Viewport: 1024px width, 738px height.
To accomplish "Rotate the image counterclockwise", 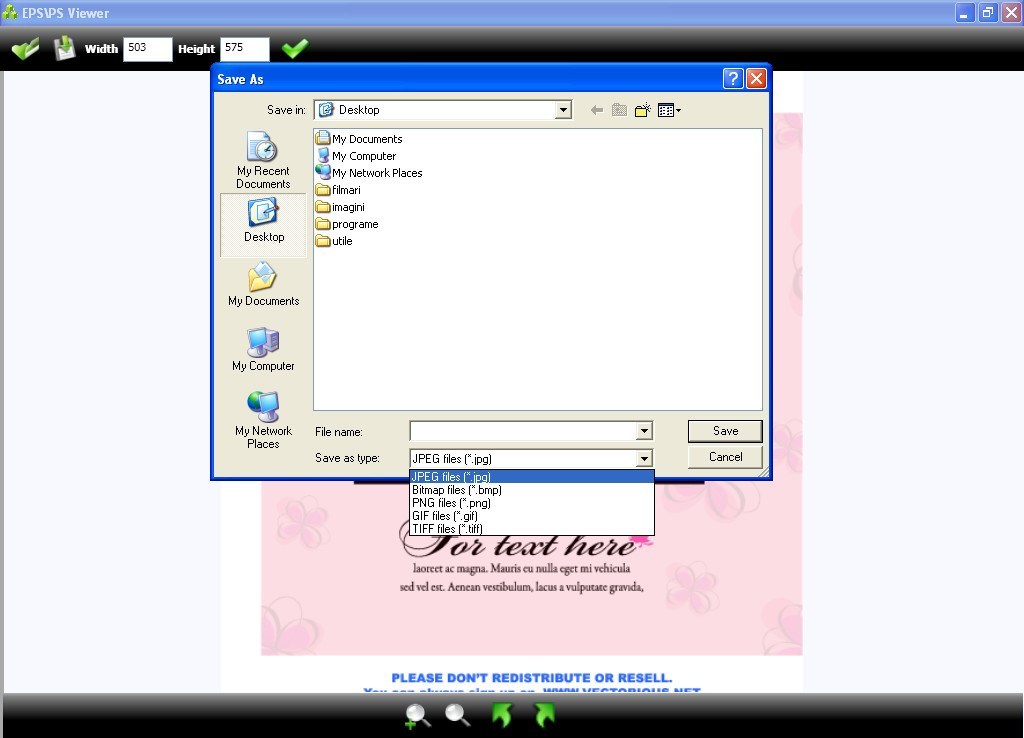I will point(502,715).
